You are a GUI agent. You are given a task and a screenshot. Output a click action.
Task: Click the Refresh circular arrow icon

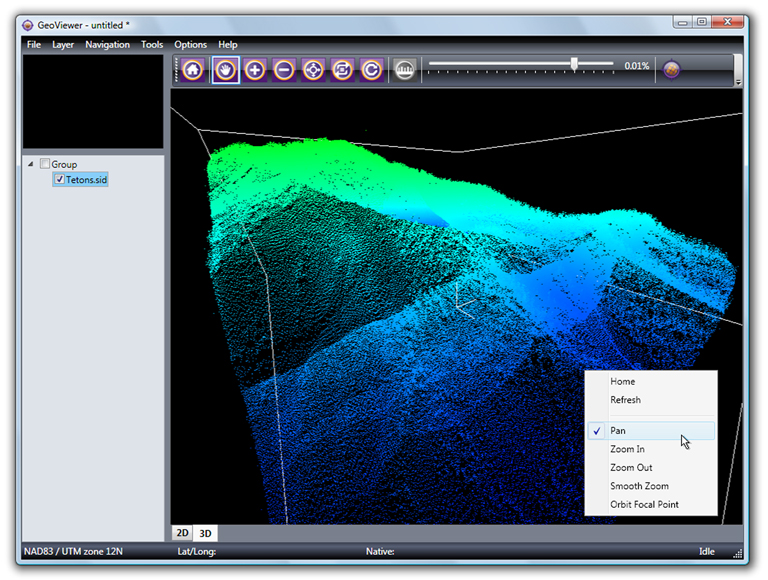[x=371, y=70]
